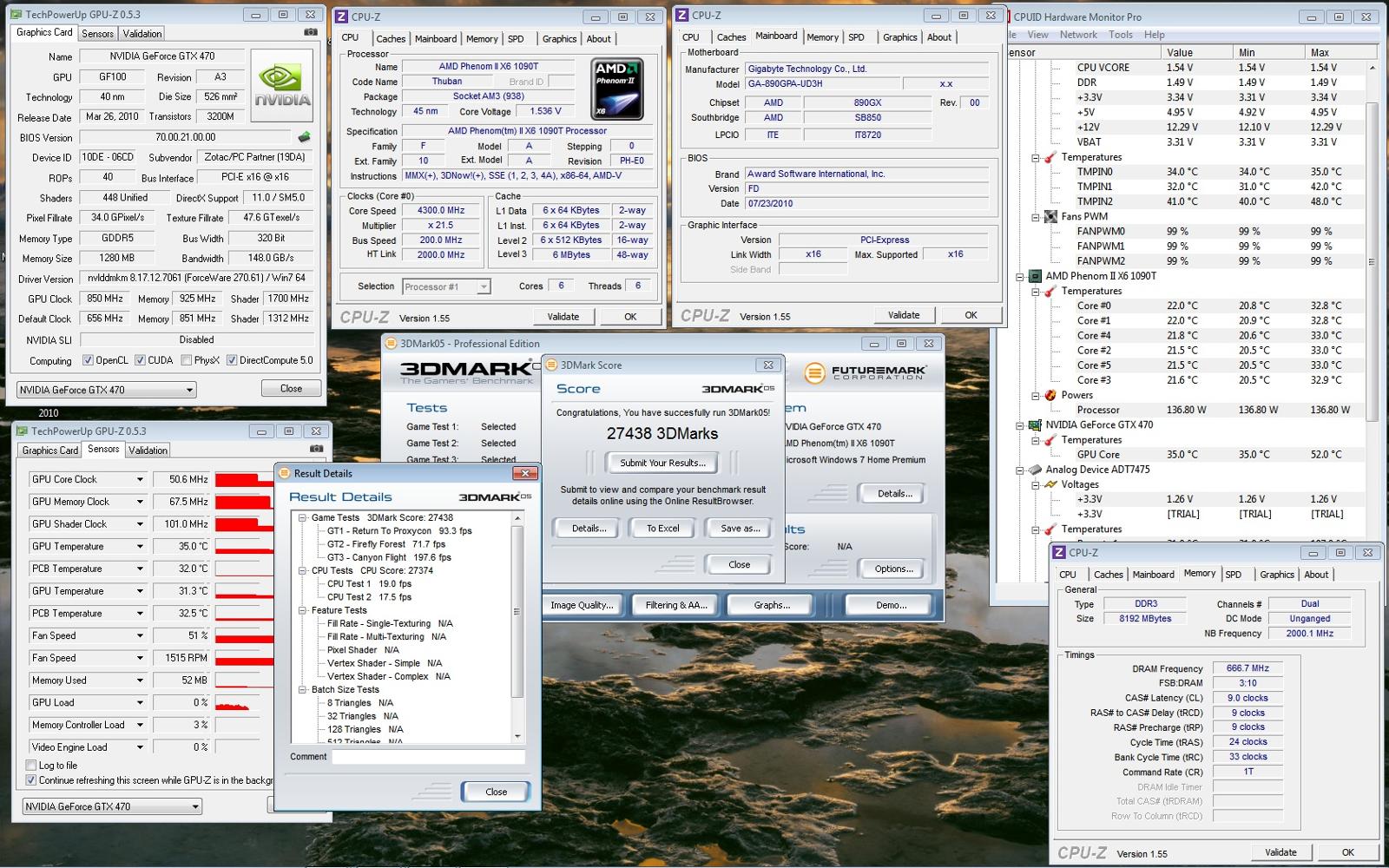The height and width of the screenshot is (868, 1389).
Task: Click the title bar icon of GPU-Z Sensors window
Action: coord(23,431)
